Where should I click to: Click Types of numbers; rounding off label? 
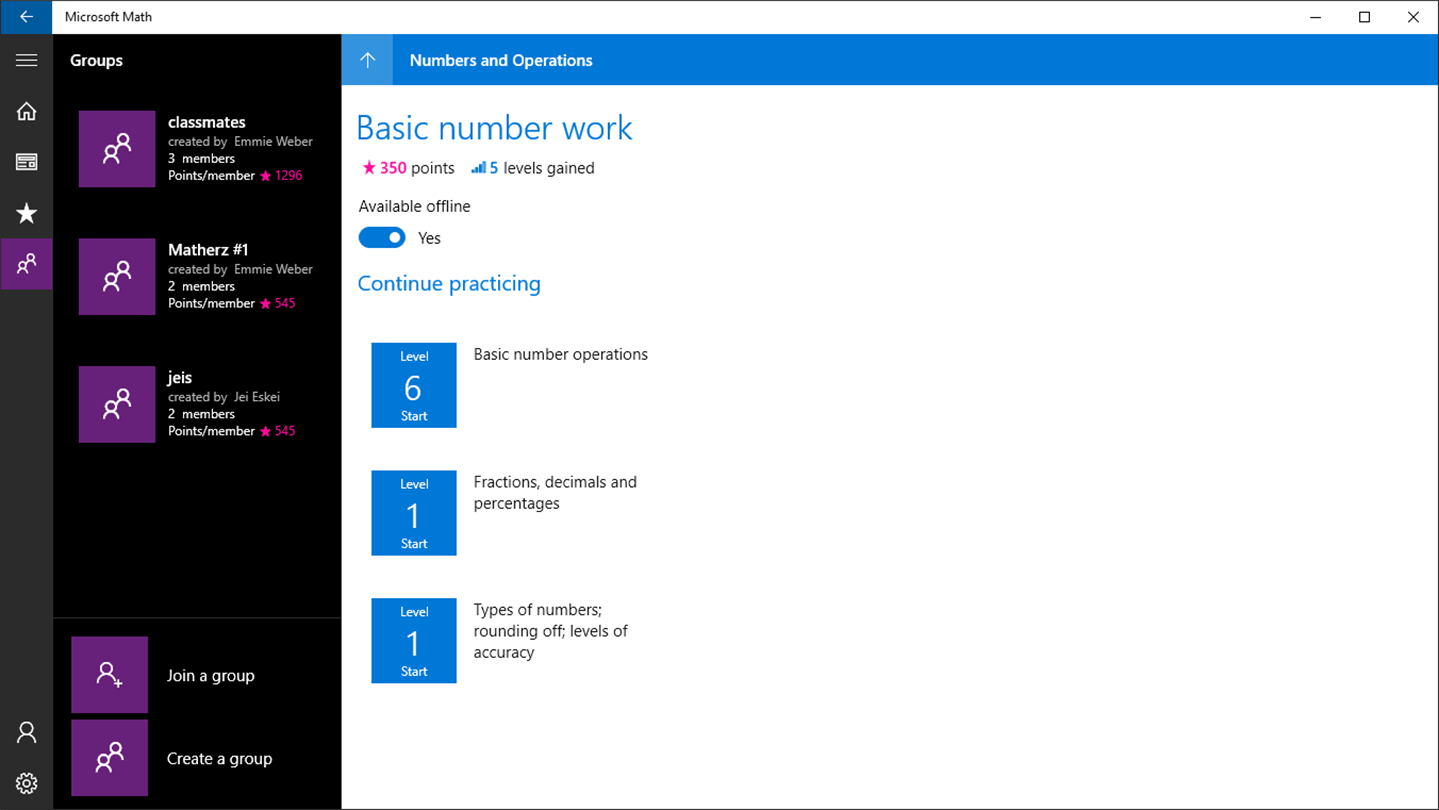point(551,631)
